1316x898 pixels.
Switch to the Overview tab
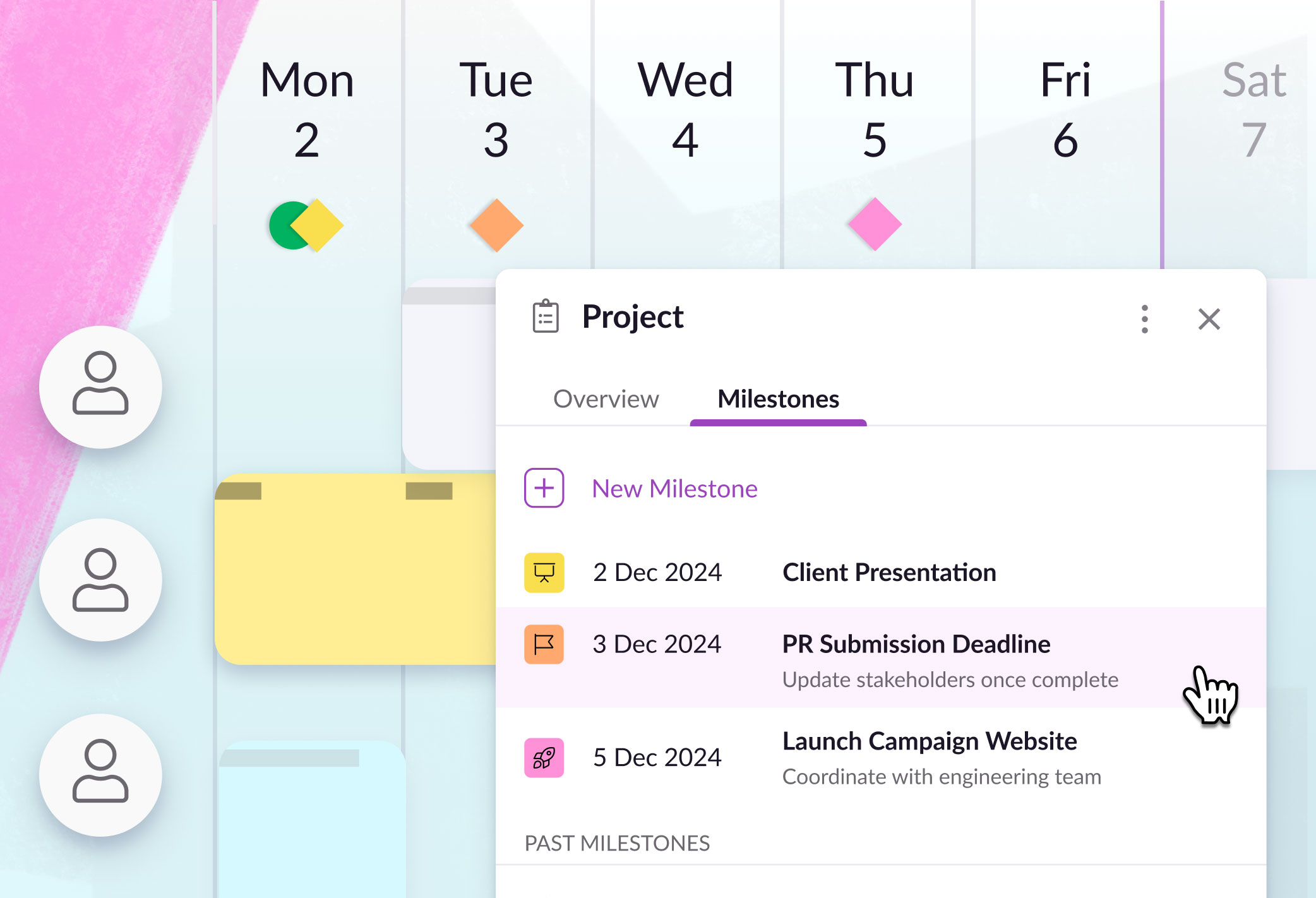pos(606,399)
